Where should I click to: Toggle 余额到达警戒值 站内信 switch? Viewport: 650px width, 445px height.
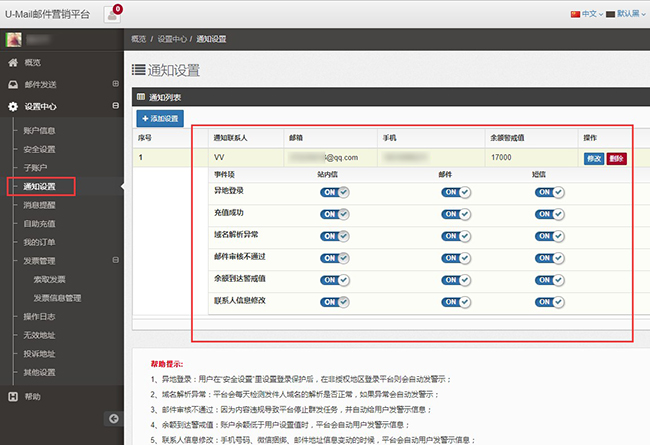[x=335, y=280]
